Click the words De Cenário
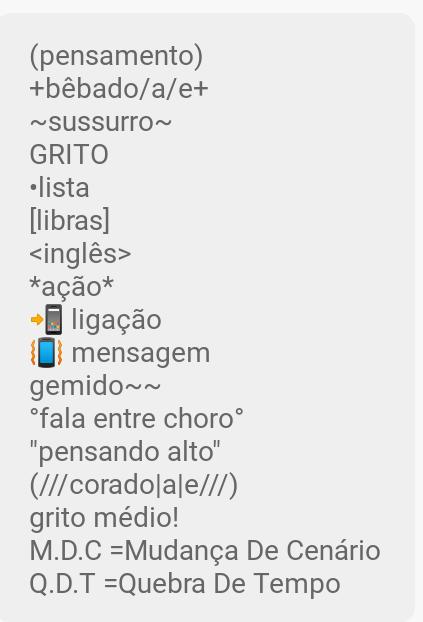The height and width of the screenshot is (622, 423). (x=313, y=551)
